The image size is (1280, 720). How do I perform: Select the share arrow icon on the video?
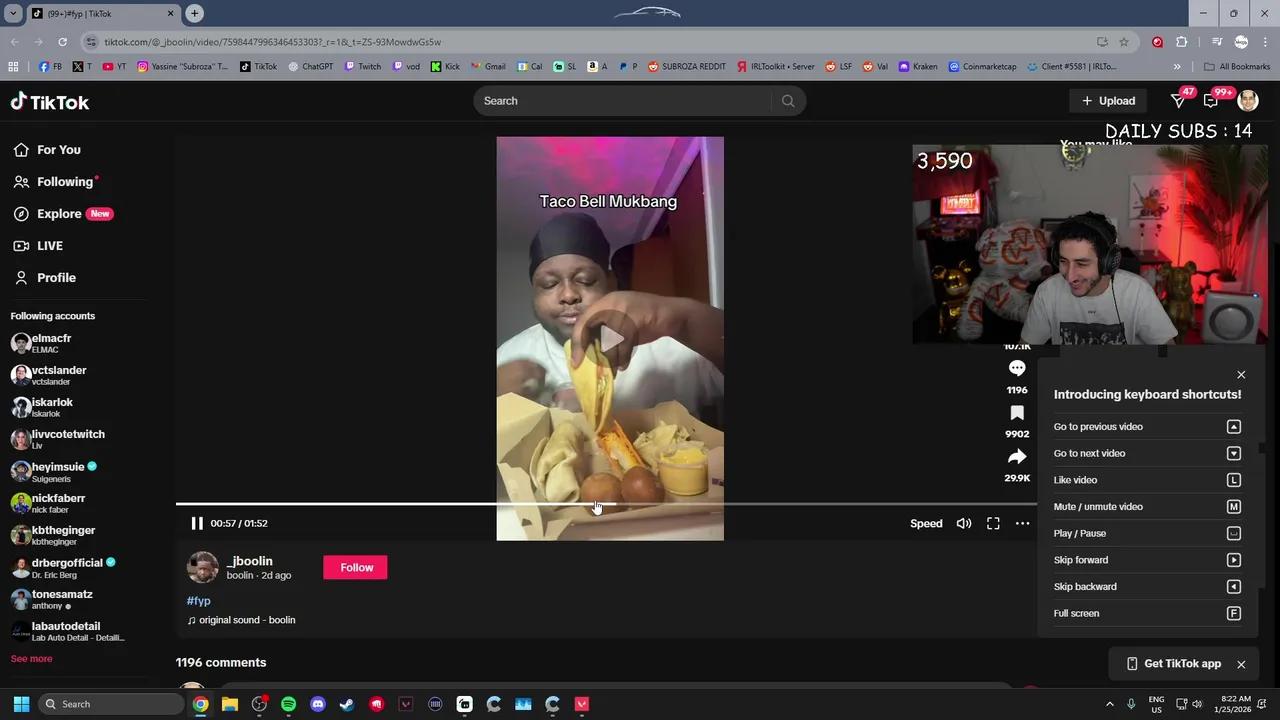coord(1017,456)
